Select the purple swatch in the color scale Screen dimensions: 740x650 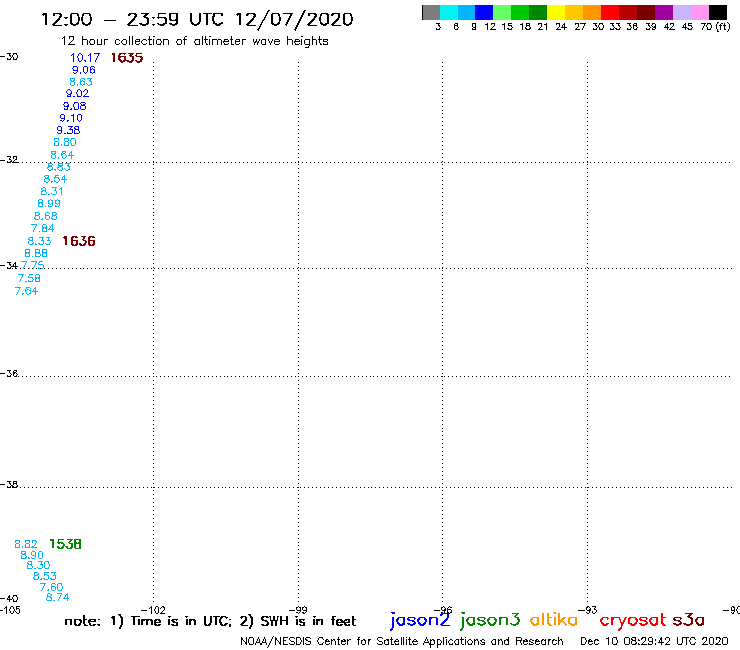click(x=664, y=12)
